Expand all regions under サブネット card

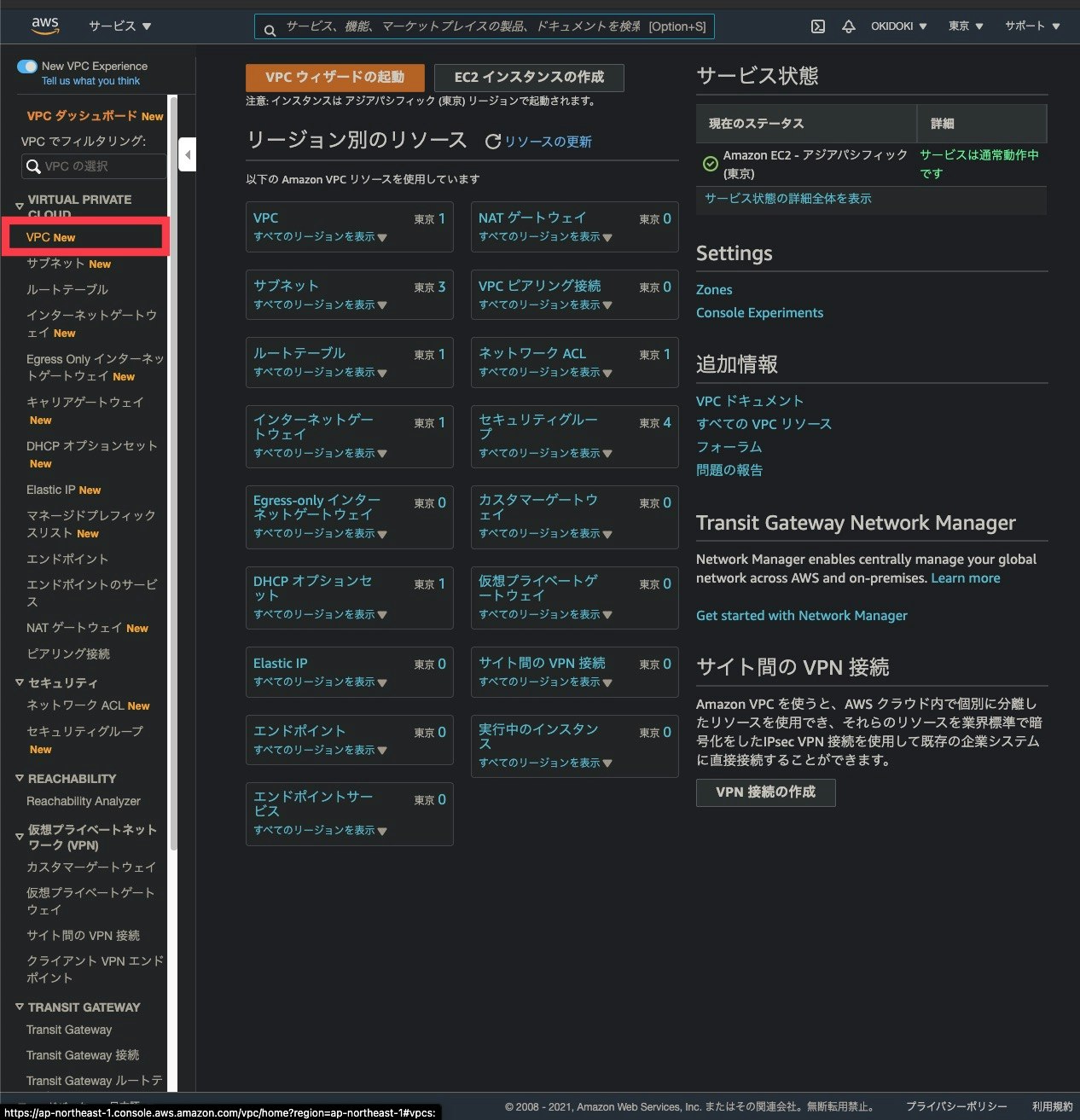click(320, 305)
